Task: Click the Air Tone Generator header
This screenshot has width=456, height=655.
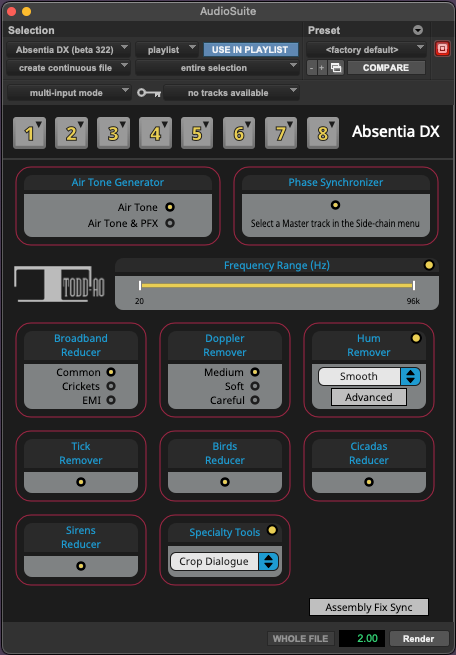Action: 118,183
